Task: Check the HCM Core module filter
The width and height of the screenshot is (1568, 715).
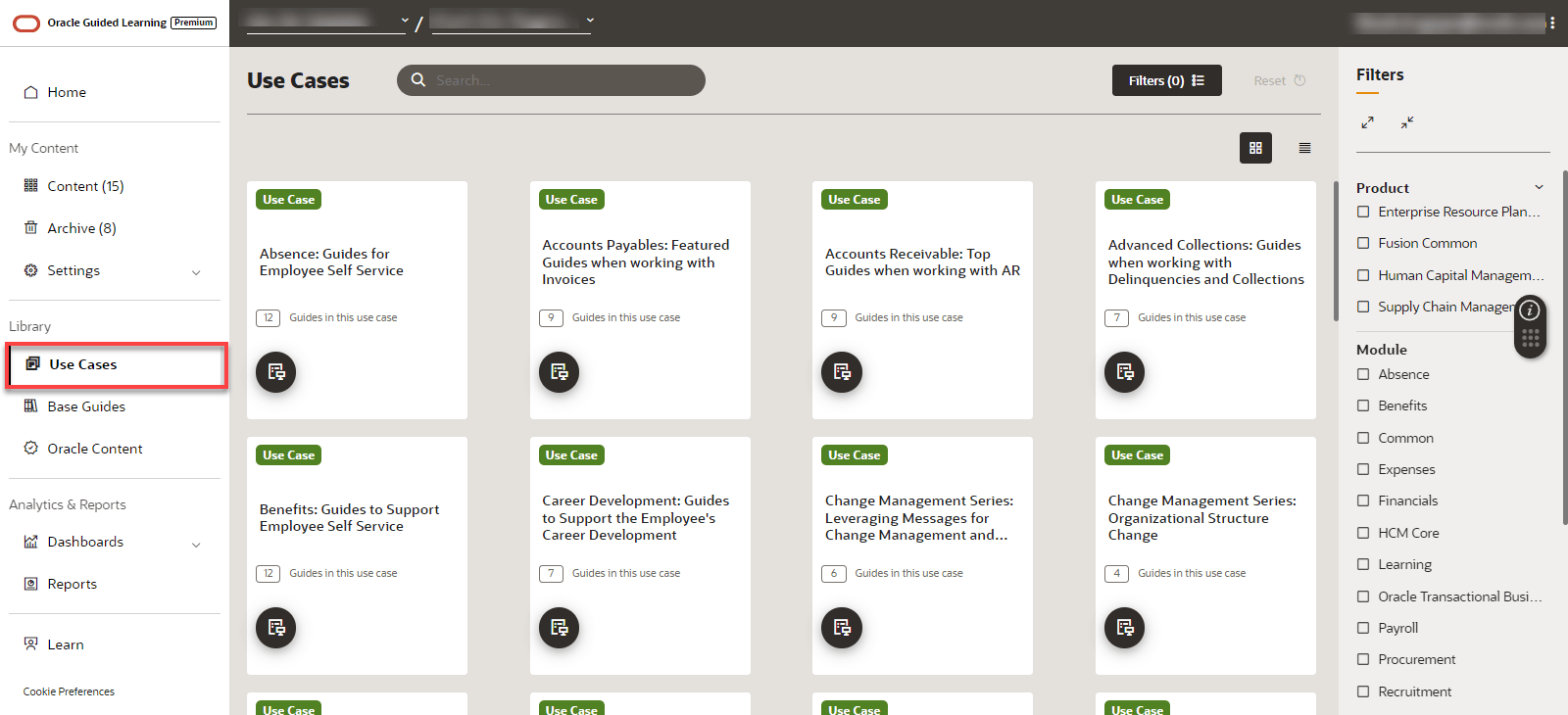Action: 1363,533
